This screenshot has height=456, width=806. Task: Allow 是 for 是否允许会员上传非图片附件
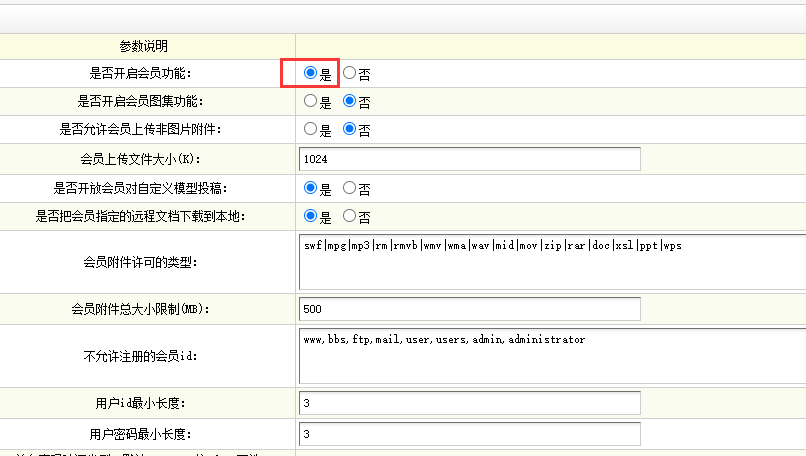pos(311,129)
